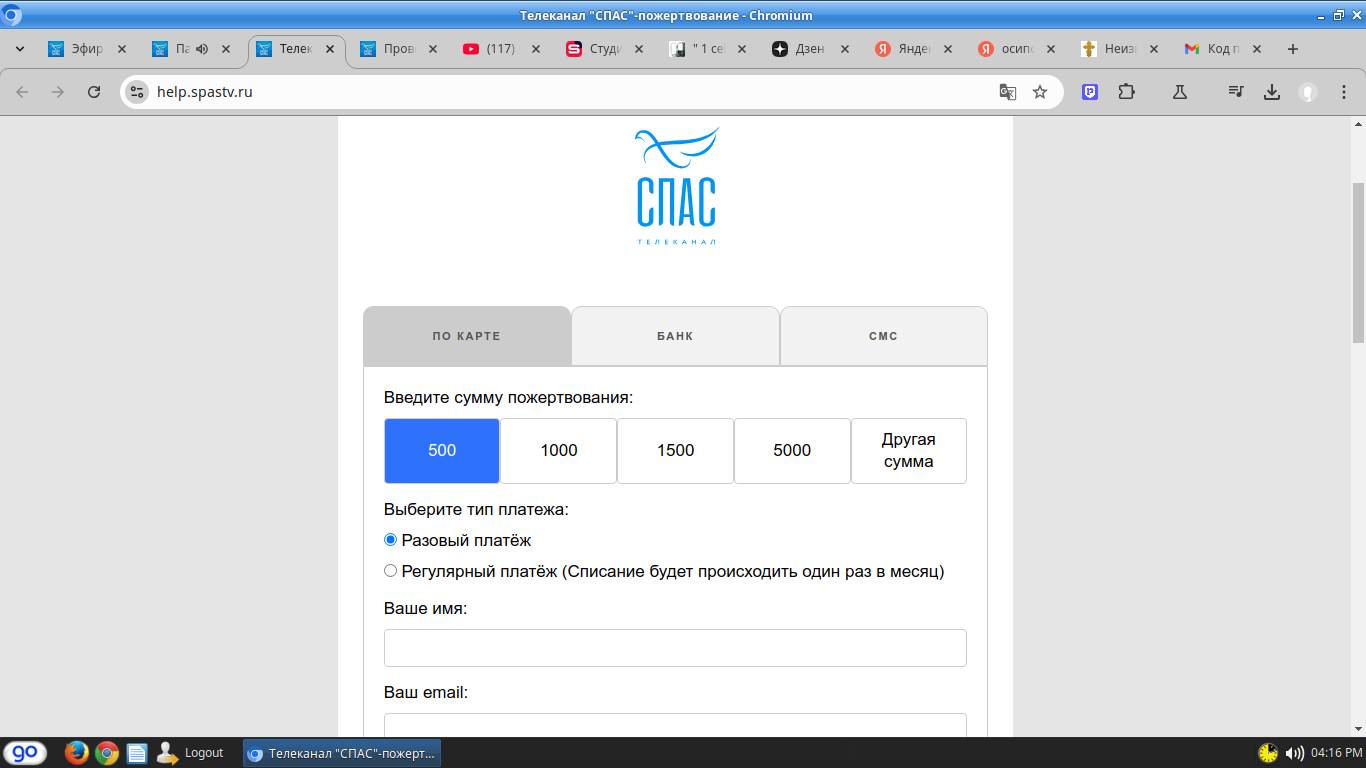Open the media control icon

1236,92
